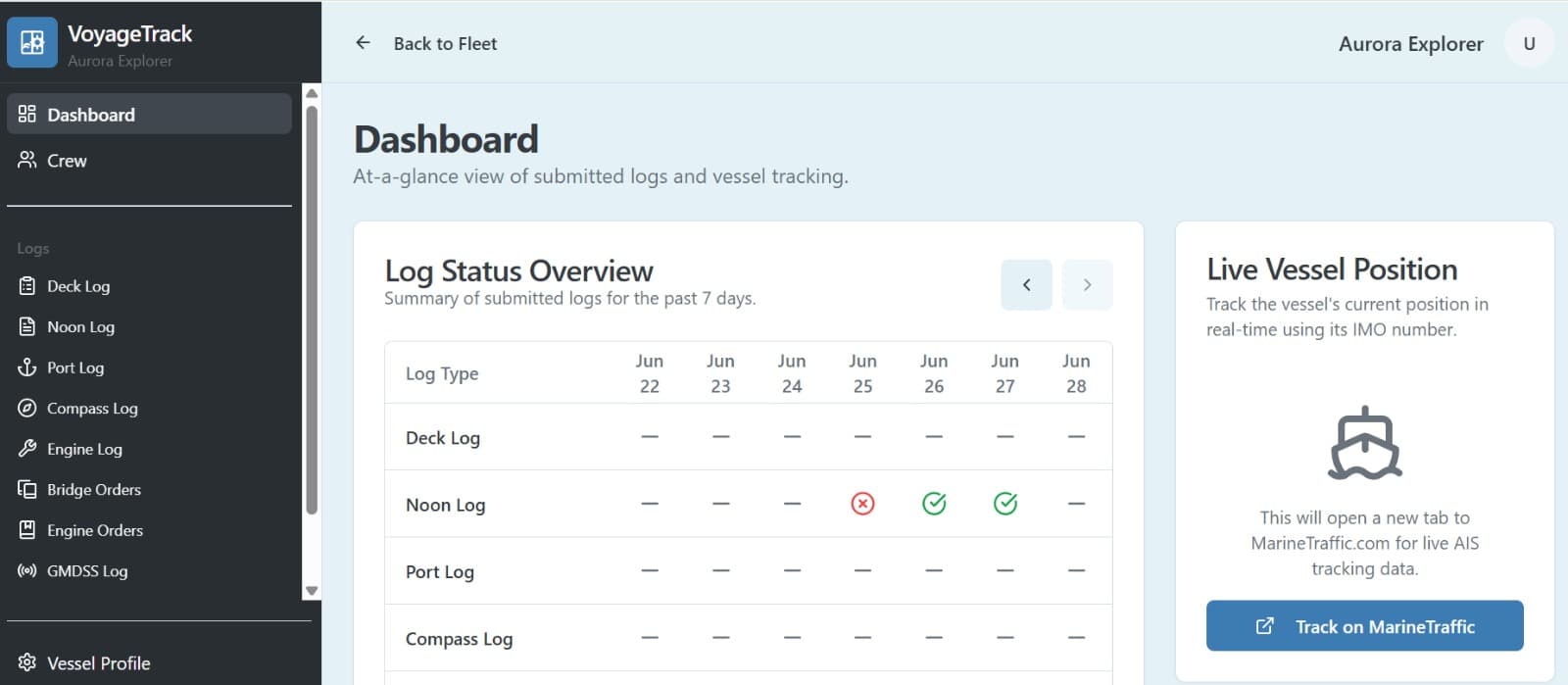Open the GMDSS Log broadcast icon
Screen dimensions: 1568x685
pyautogui.click(x=26, y=570)
